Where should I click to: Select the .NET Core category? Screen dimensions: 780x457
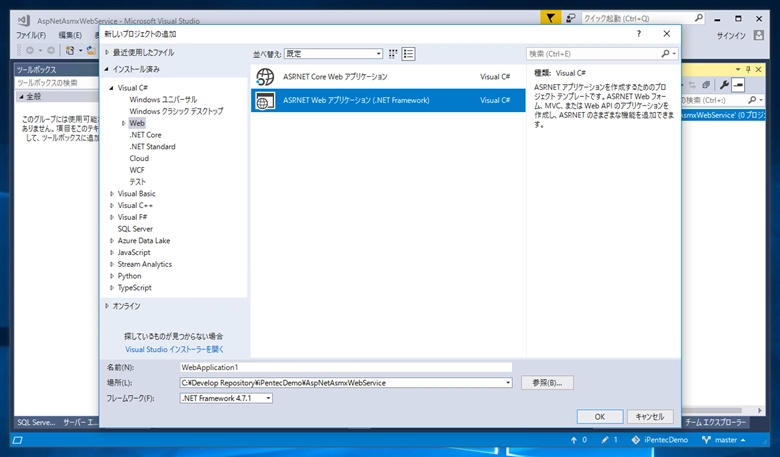tap(145, 135)
